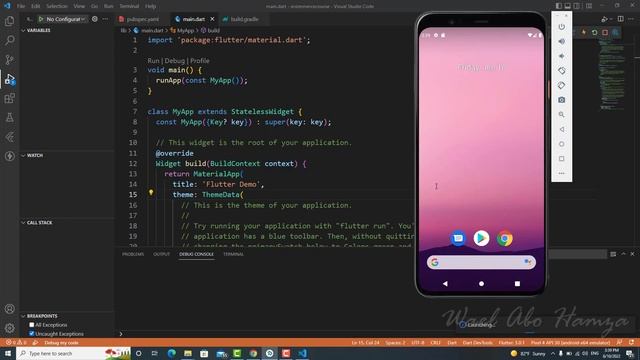Click the Windows Start button
The height and width of the screenshot is (360, 640).
8,353
